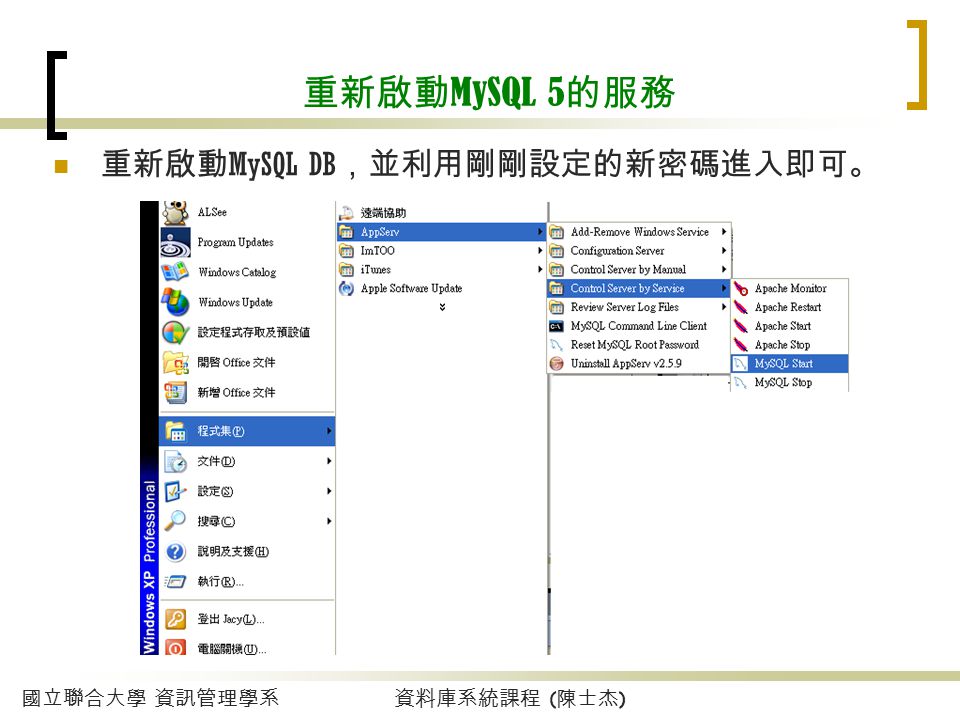The image size is (960, 720).
Task: Open Configuration Server menu entry
Action: [639, 251]
